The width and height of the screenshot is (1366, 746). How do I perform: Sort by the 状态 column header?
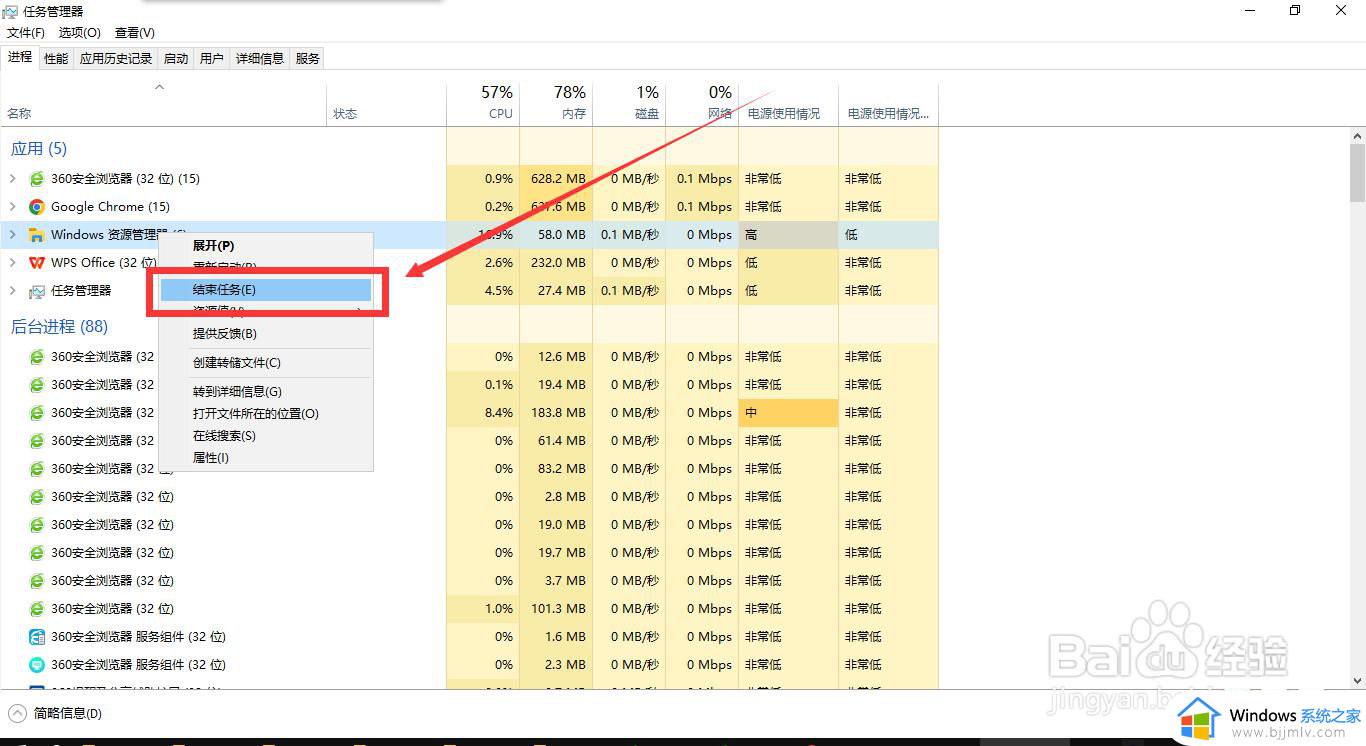click(x=386, y=104)
